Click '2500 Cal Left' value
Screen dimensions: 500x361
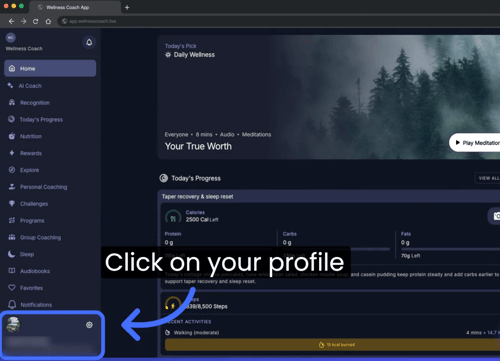202,219
